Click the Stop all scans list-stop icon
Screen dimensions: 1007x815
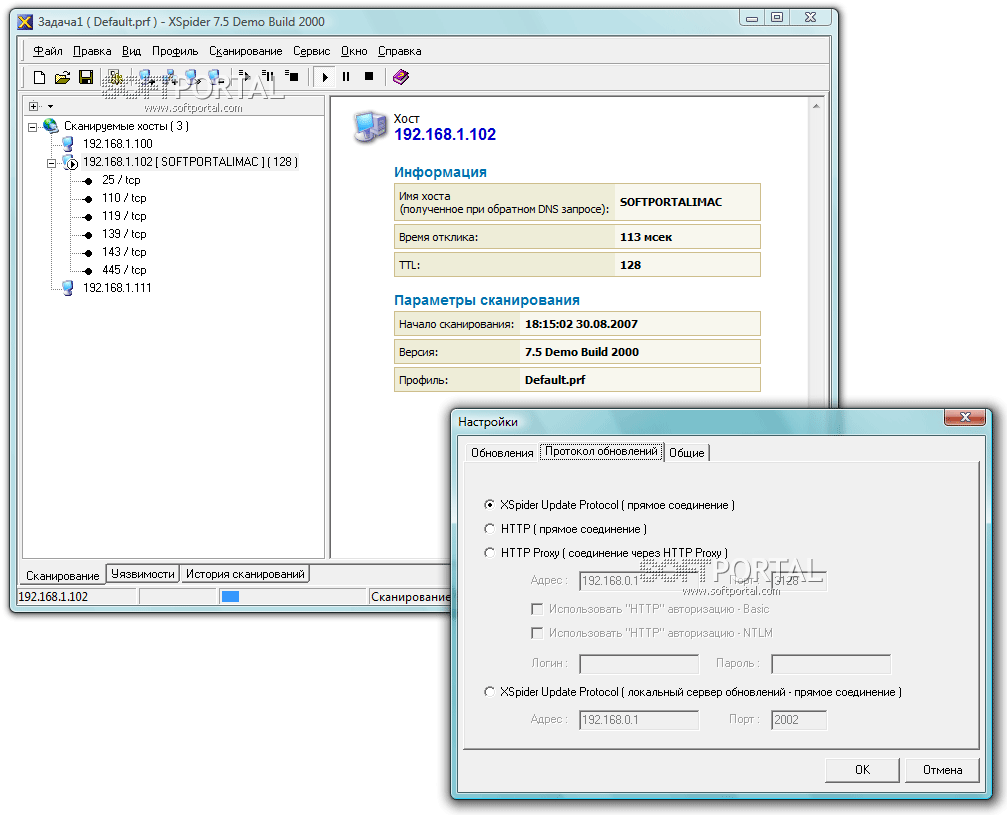point(292,76)
